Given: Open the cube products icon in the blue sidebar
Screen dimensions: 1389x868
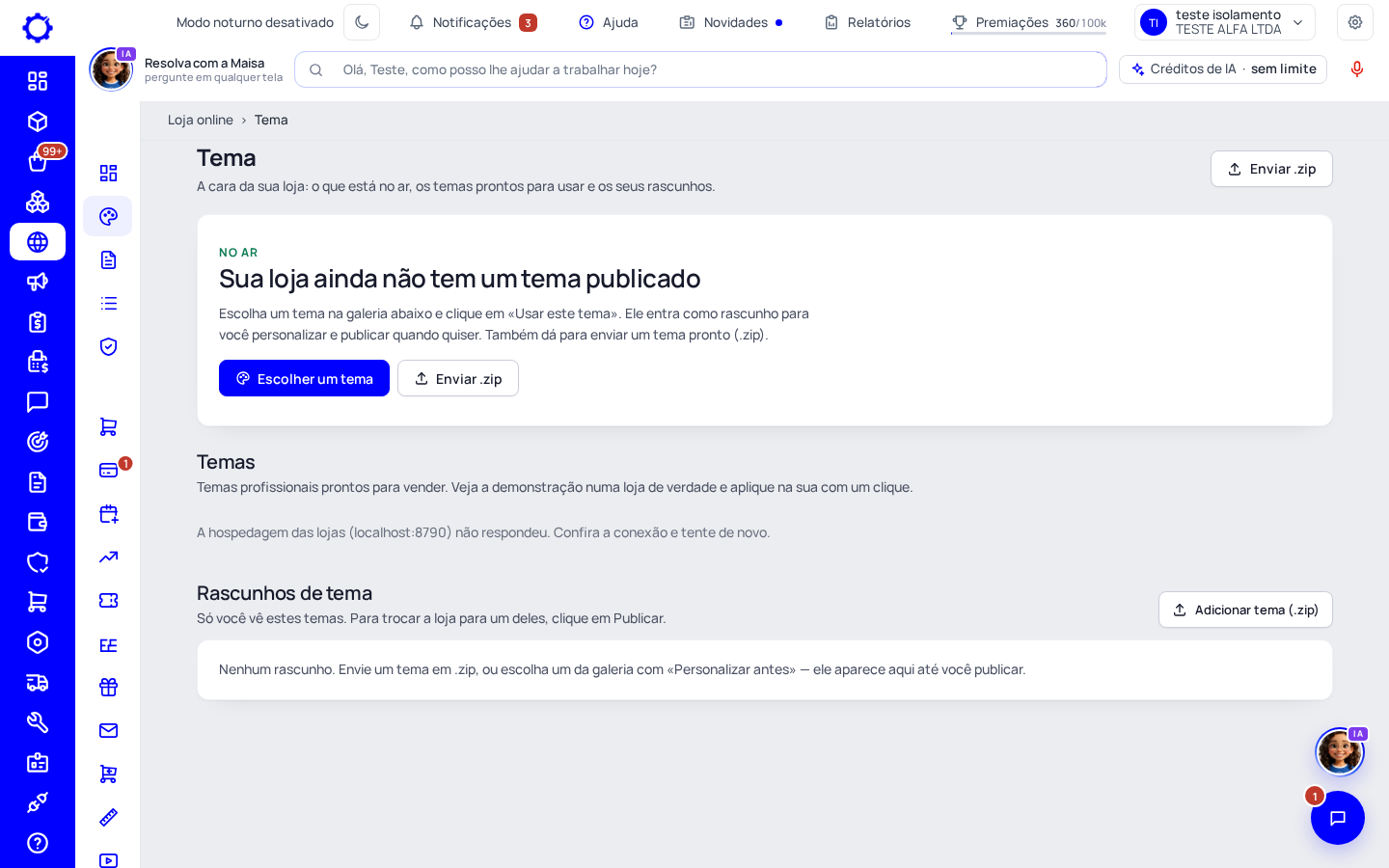Looking at the screenshot, I should [x=38, y=122].
